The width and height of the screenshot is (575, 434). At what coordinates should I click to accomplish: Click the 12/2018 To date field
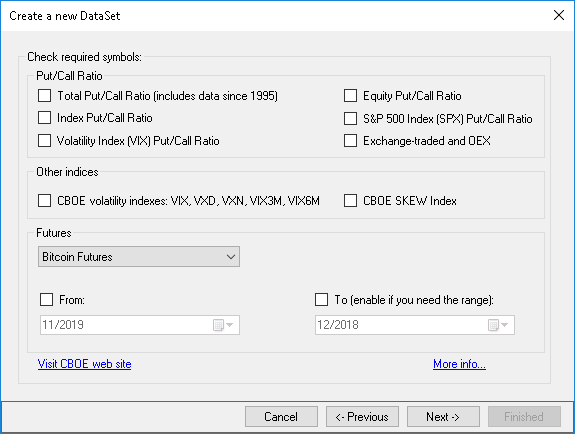[x=415, y=325]
